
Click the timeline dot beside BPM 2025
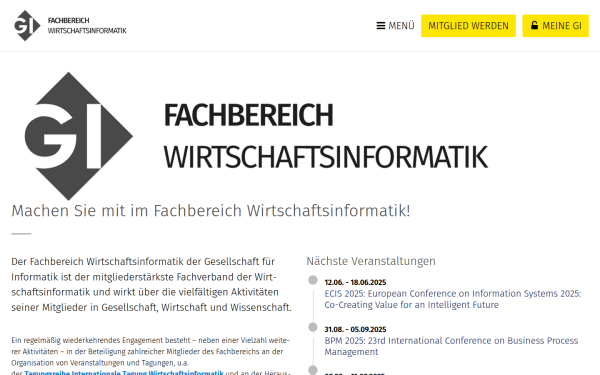(313, 327)
